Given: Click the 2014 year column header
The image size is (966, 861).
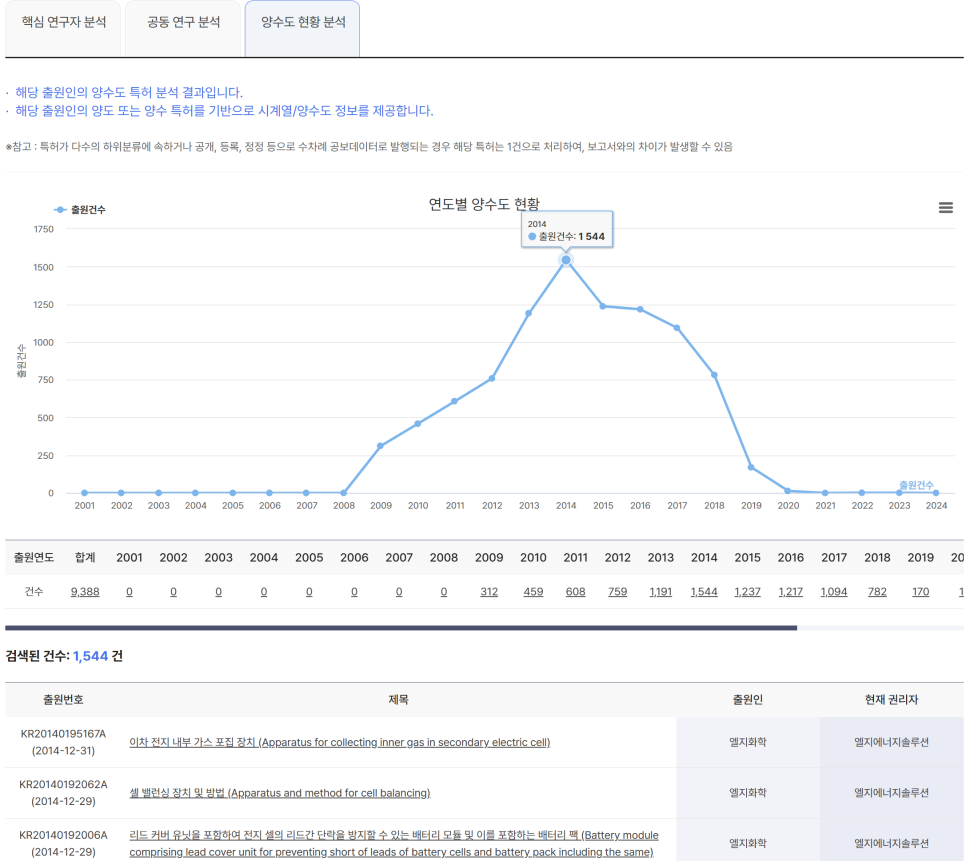Looking at the screenshot, I should tap(704, 557).
